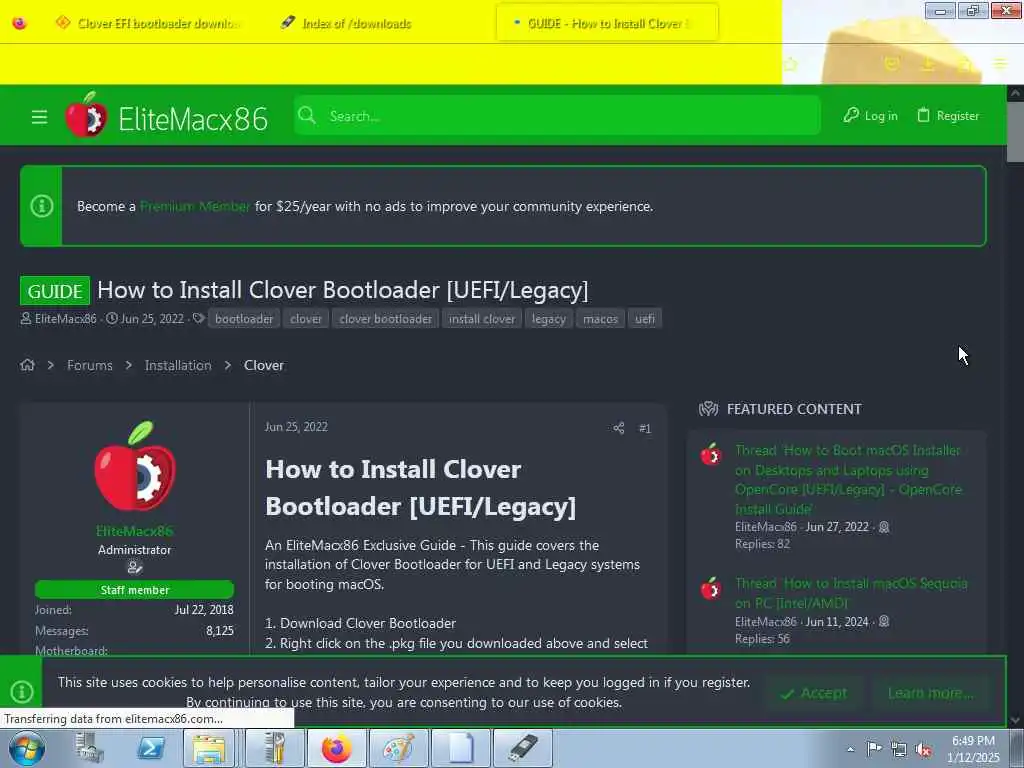Image resolution: width=1024 pixels, height=768 pixels.
Task: Open the Pocket toolbar icon
Action: tap(891, 63)
